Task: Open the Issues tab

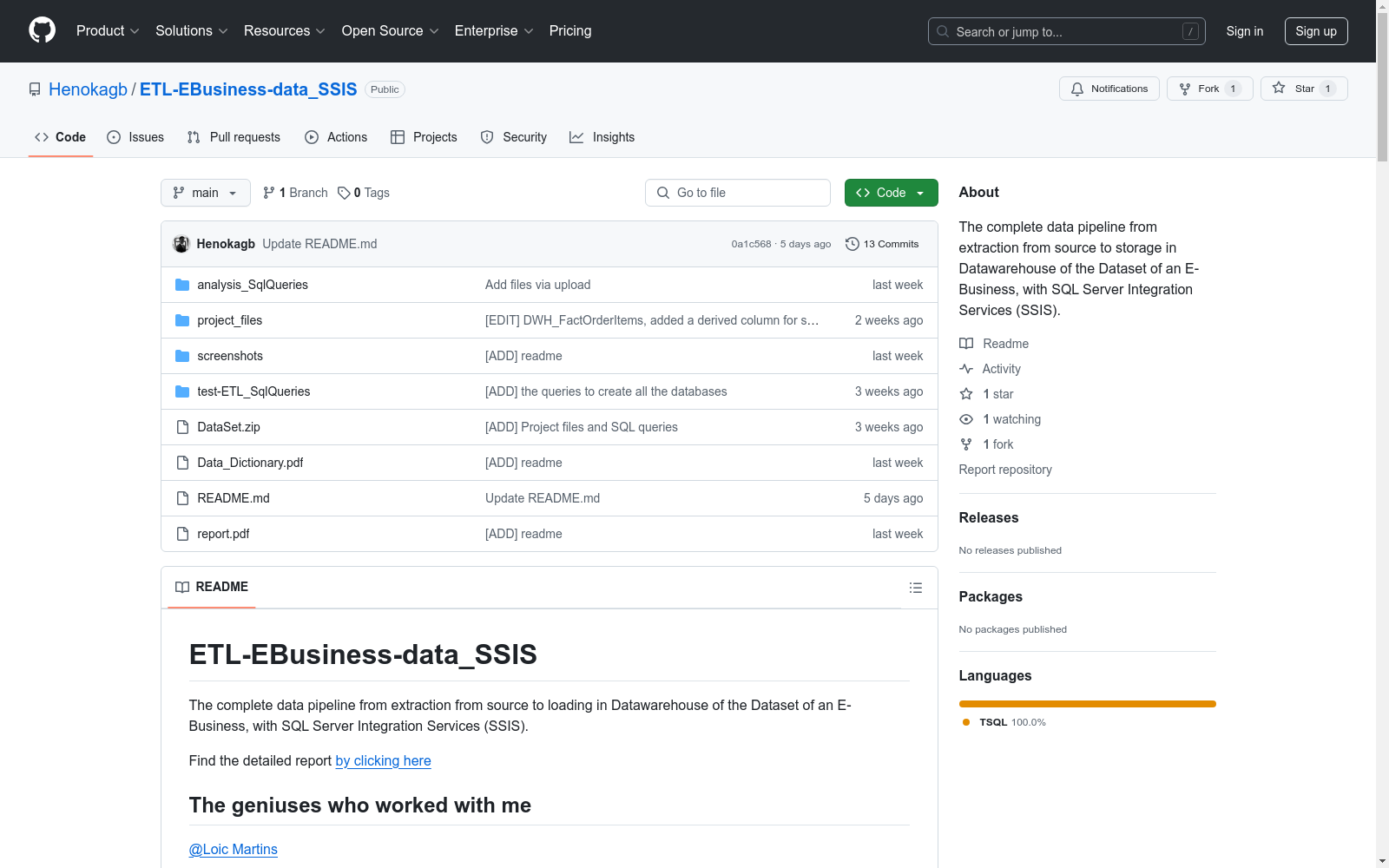Action: click(135, 137)
